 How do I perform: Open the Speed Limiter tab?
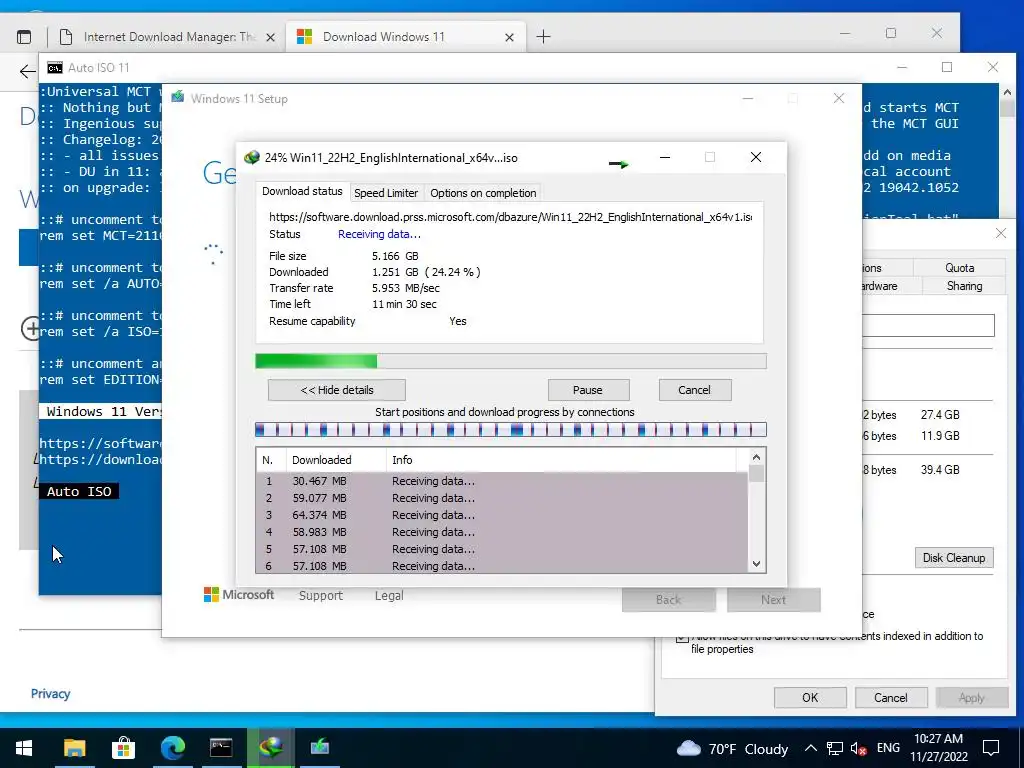pos(386,193)
